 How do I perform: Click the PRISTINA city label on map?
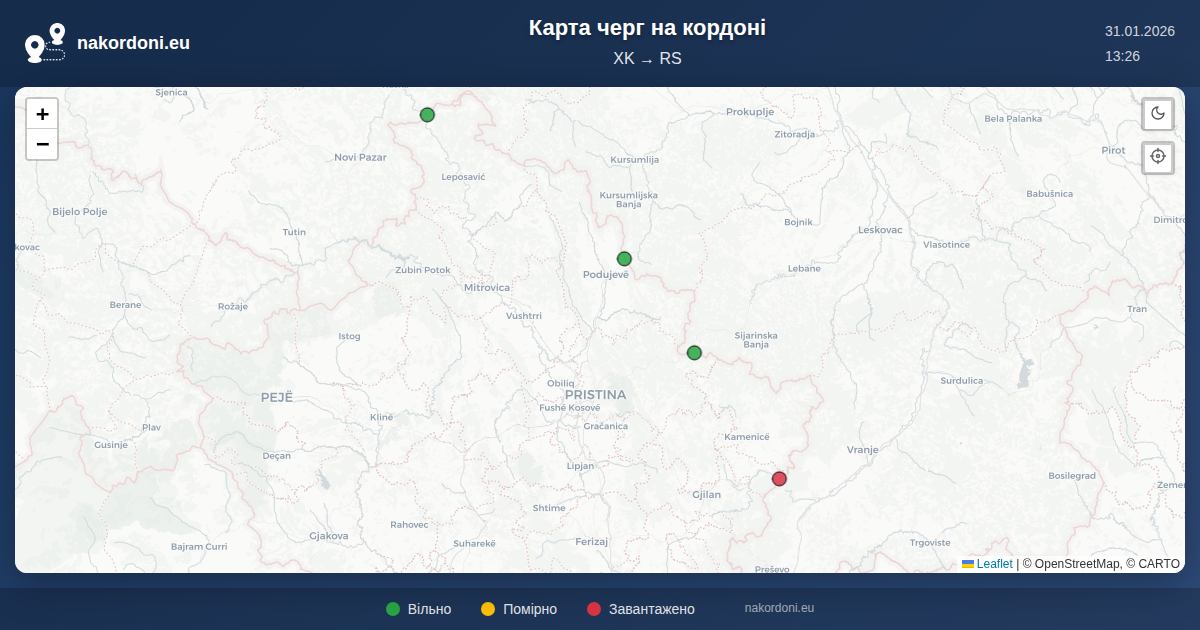[x=595, y=395]
